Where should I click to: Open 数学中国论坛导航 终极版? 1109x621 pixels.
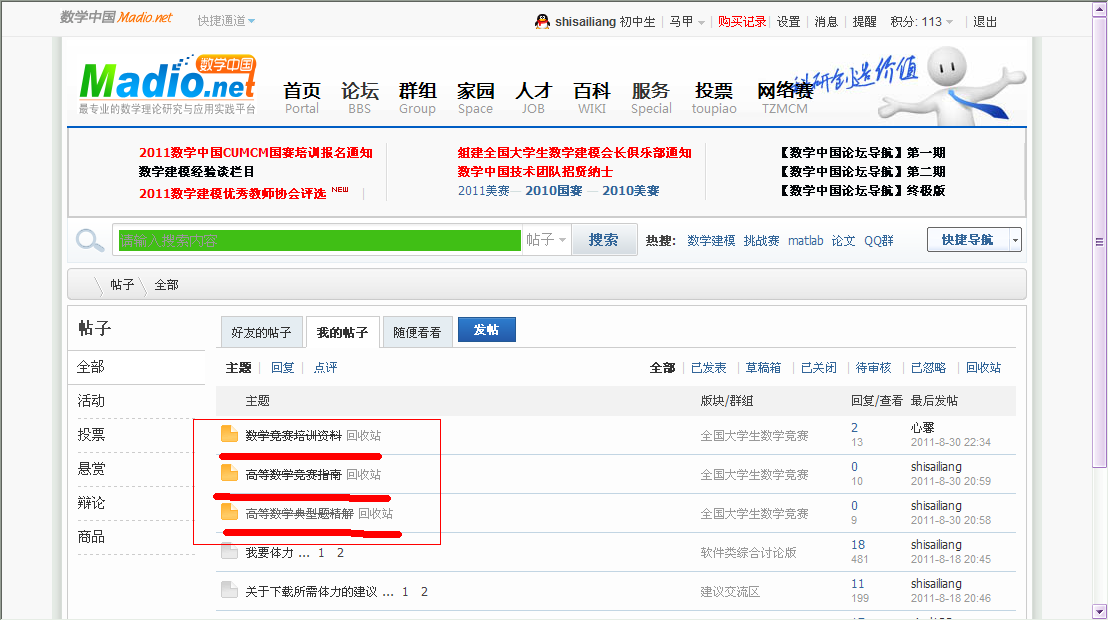861,191
